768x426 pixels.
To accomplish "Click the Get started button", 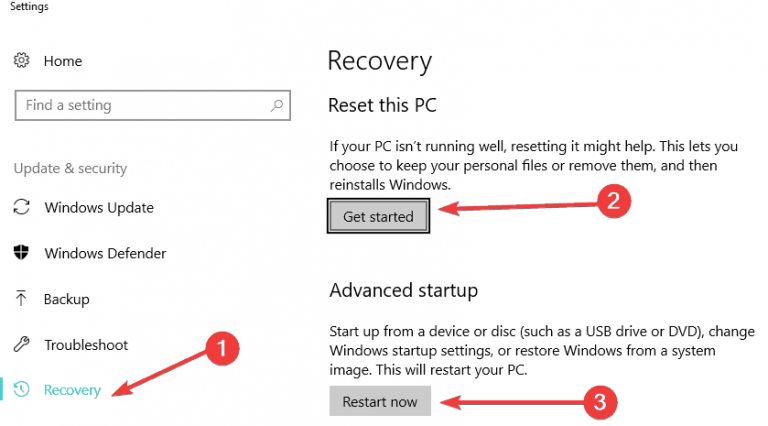I will [378, 216].
